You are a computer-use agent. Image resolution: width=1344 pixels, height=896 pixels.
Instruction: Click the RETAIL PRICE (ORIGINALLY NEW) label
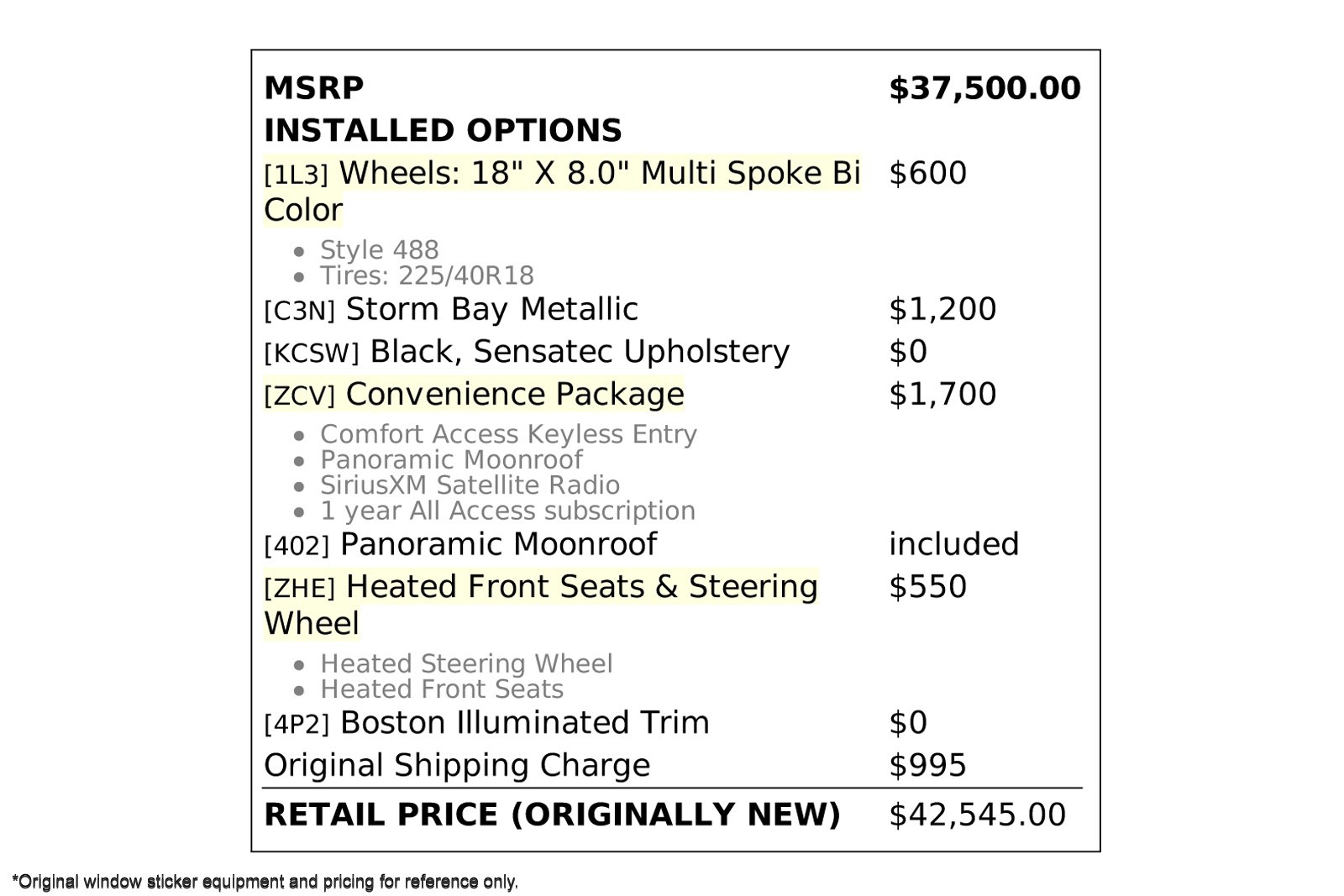pos(551,815)
